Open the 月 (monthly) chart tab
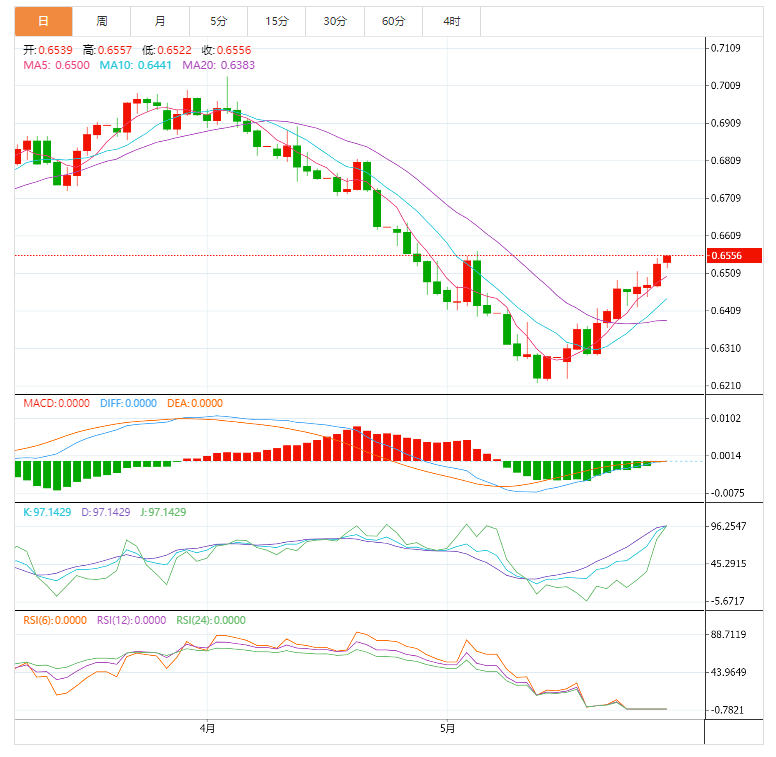Screen dimensions: 776x757 point(160,21)
